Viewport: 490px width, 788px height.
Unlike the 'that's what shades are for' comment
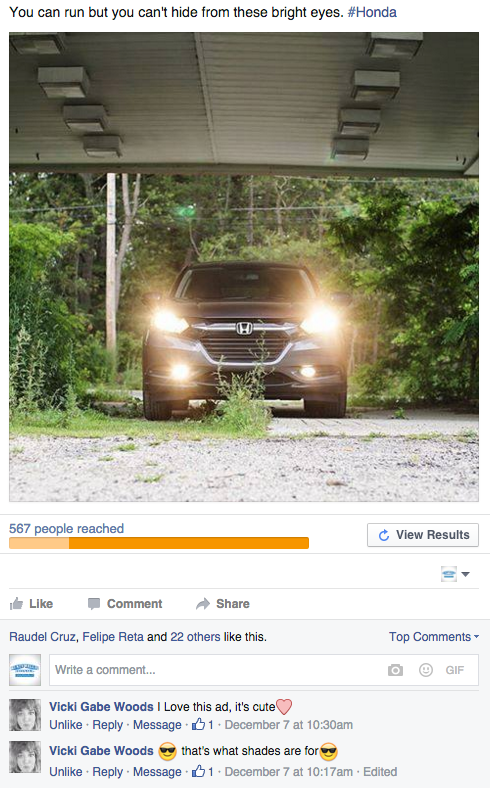point(65,771)
